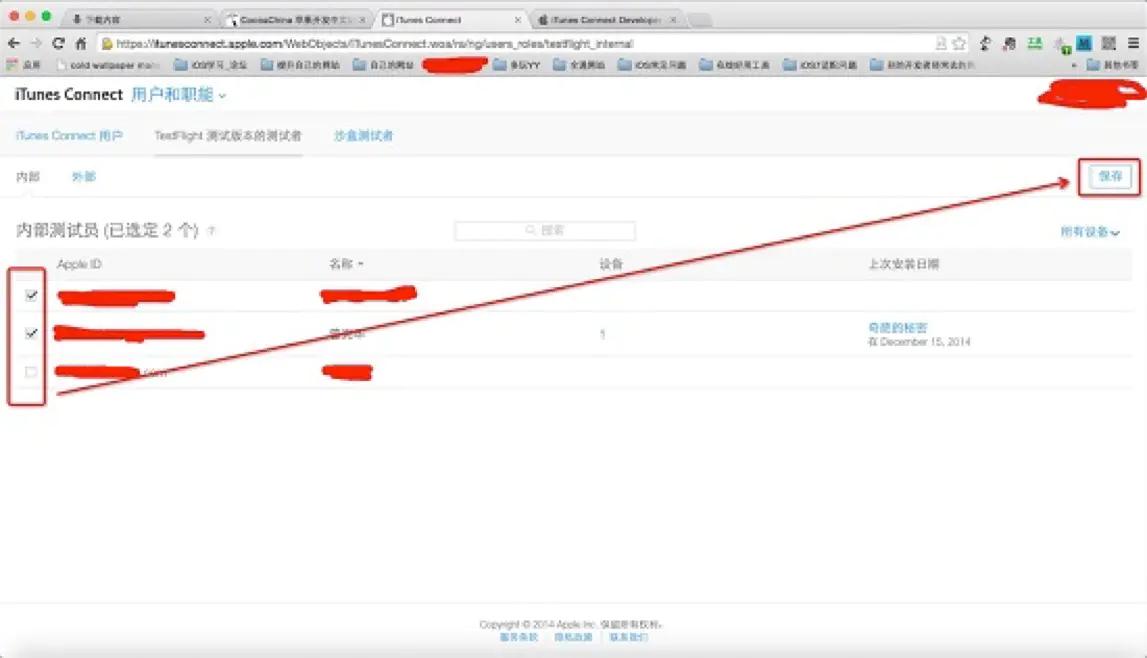
Task: Open the 多玩YY bookmark folder
Action: 517,65
